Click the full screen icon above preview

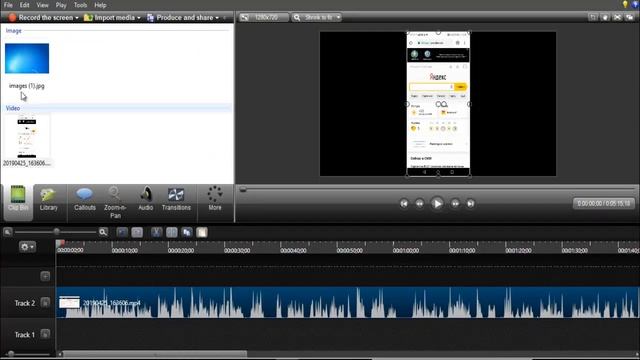point(618,17)
